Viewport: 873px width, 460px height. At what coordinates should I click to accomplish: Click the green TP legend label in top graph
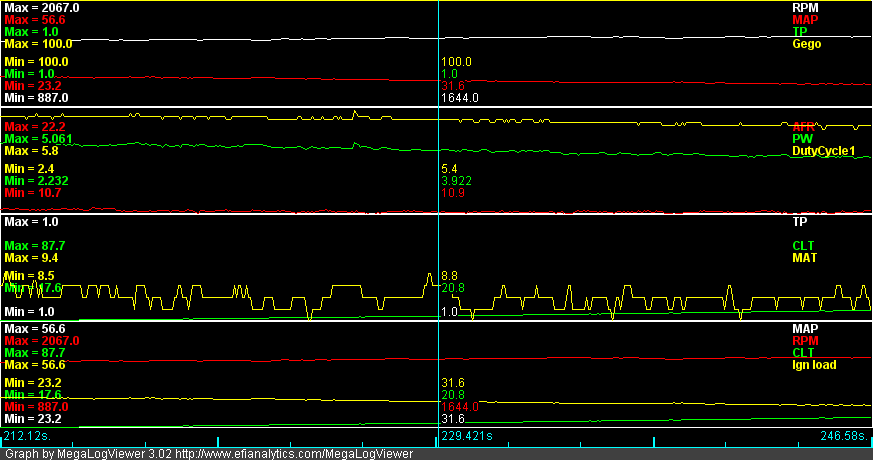(x=800, y=32)
